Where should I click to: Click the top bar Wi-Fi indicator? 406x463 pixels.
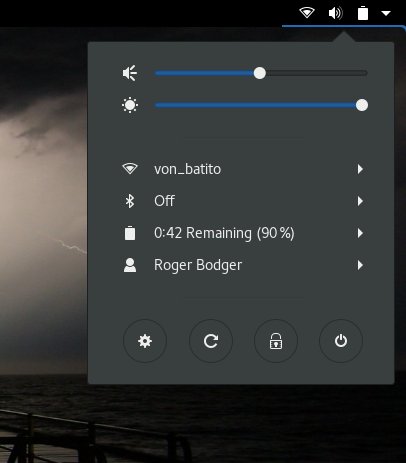tap(307, 13)
